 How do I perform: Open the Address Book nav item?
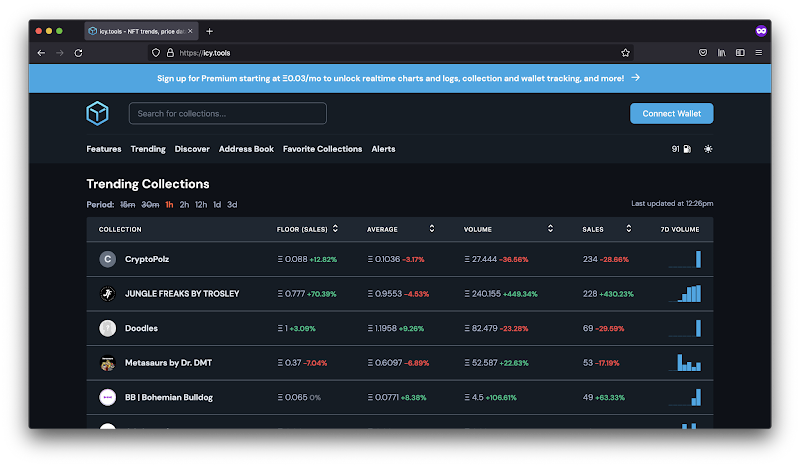click(x=246, y=149)
